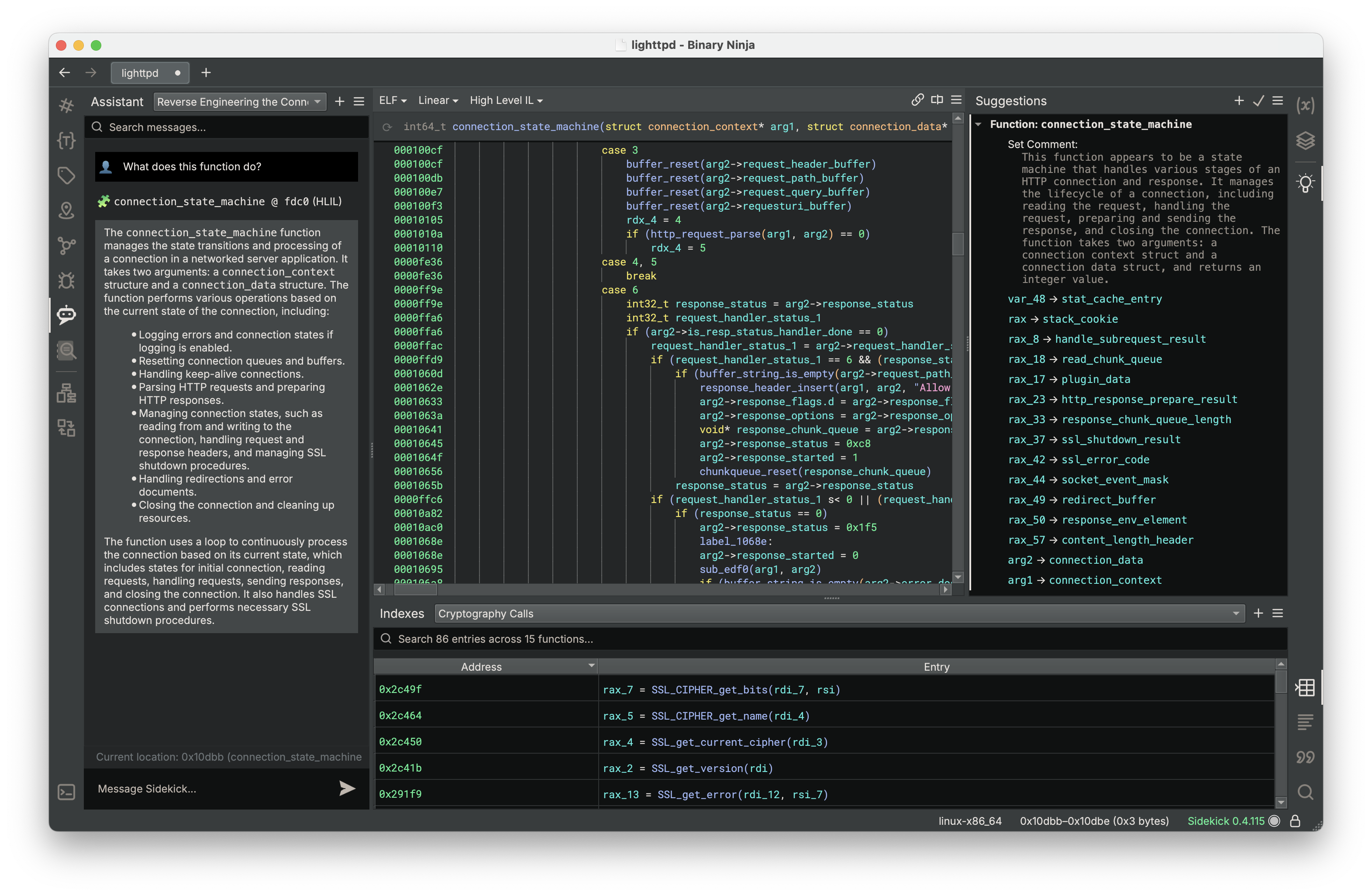The width and height of the screenshot is (1372, 896).
Task: Open the search magnifier sidebar icon
Action: 66,350
